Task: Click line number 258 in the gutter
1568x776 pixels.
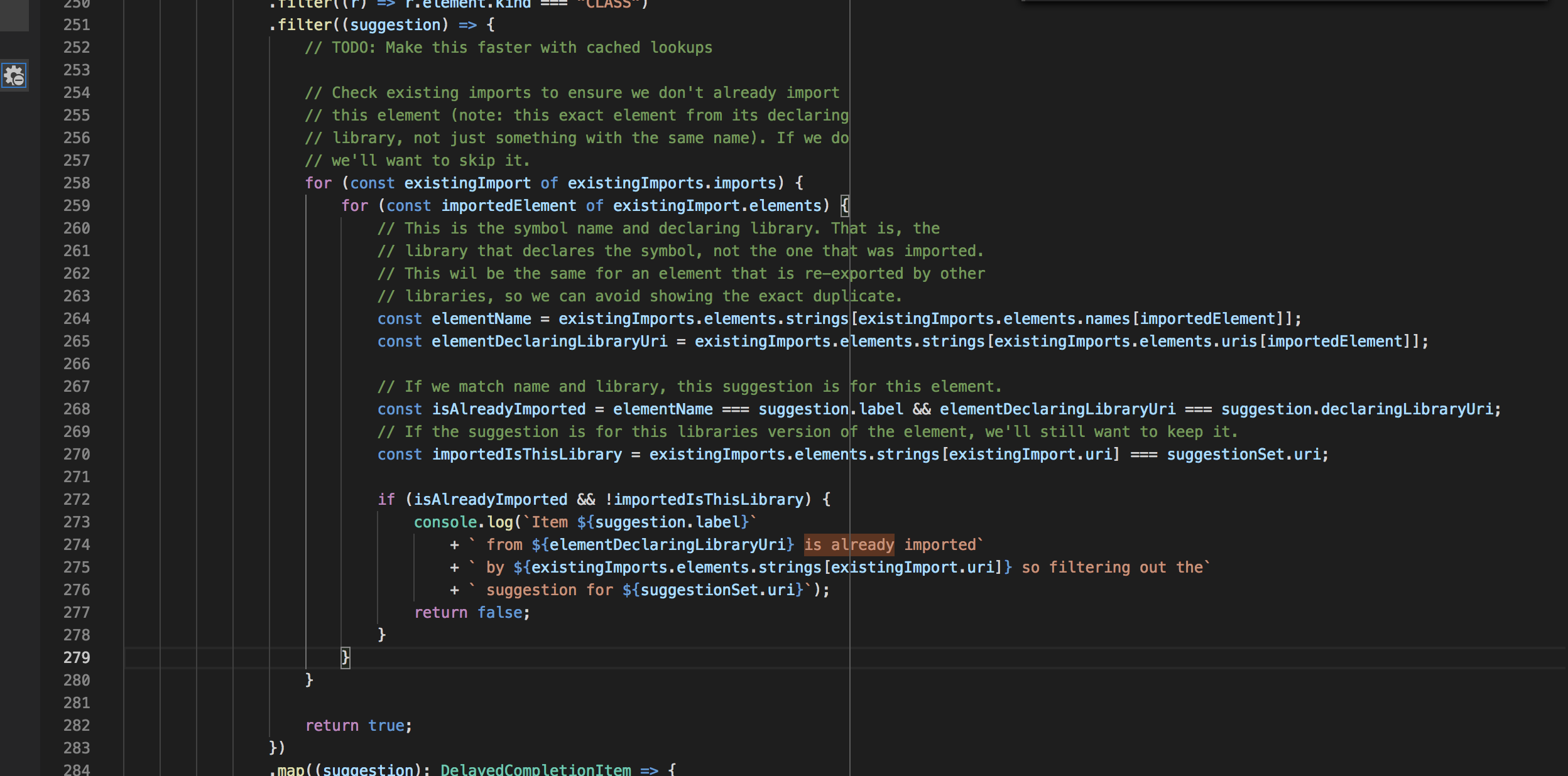Action: 77,183
